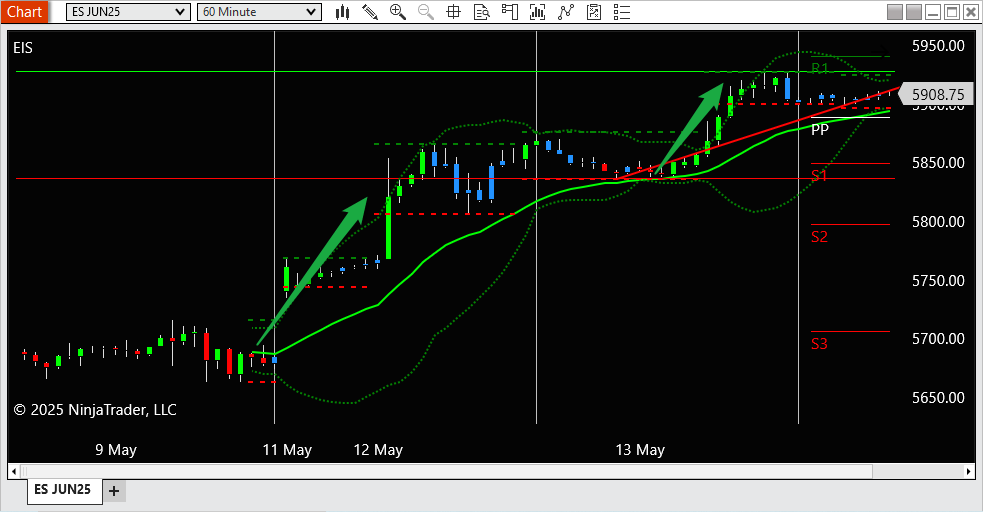Screen dimensions: 983x512
Task: Open the indicators line-graph icon
Action: click(565, 12)
